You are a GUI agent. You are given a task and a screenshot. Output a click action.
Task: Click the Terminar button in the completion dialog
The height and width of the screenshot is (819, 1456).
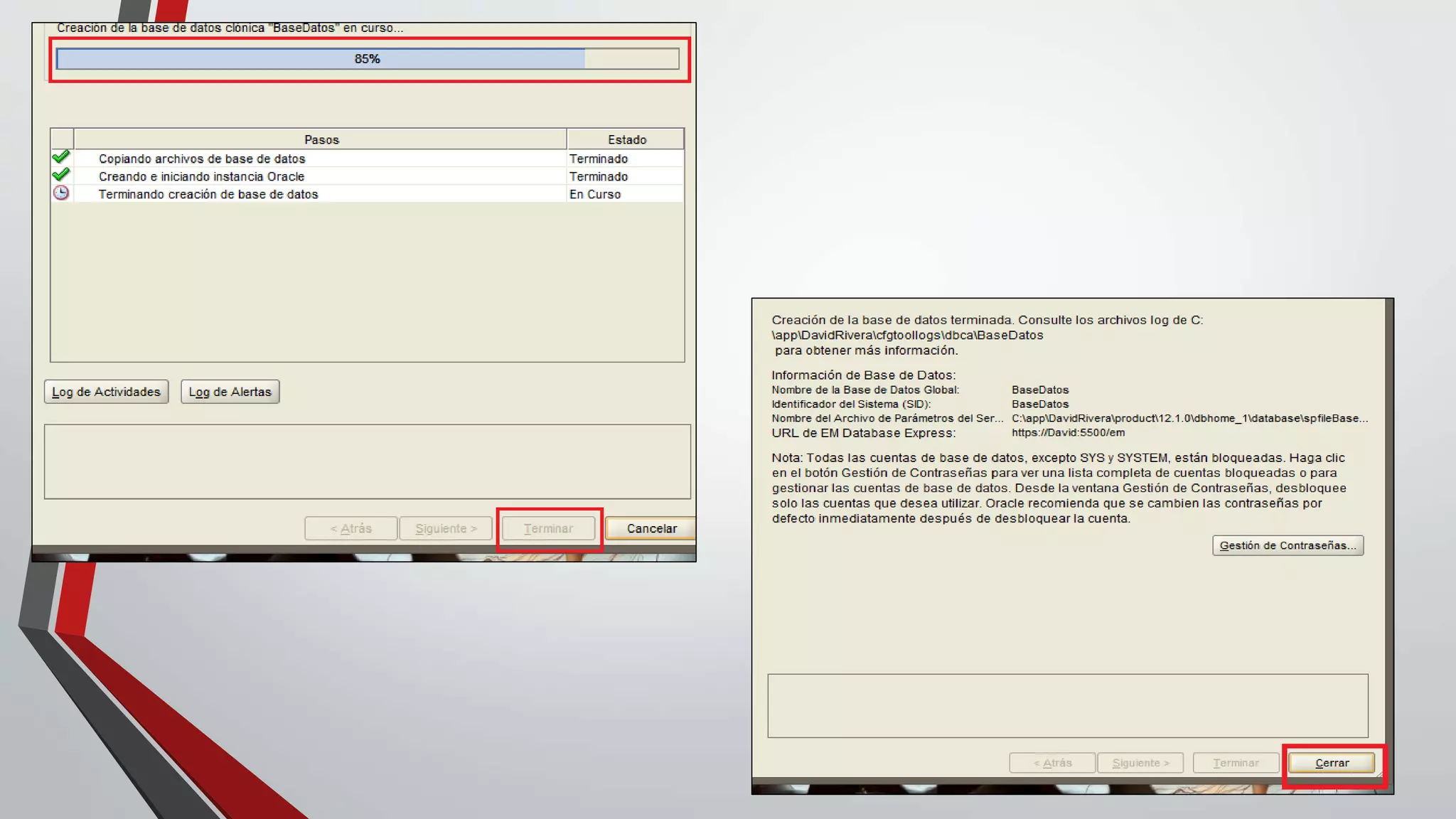pyautogui.click(x=1236, y=763)
